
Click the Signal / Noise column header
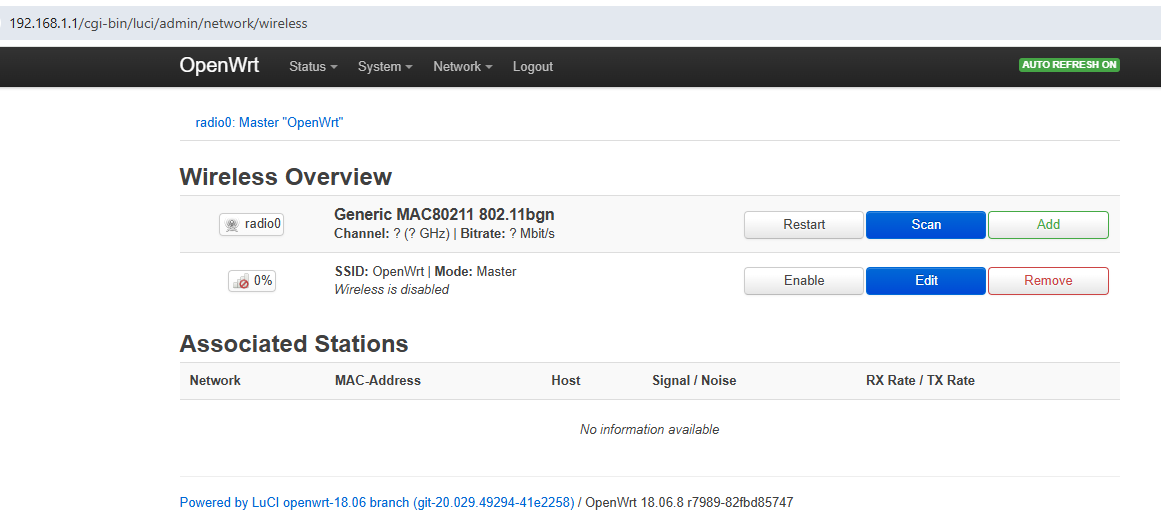(695, 380)
